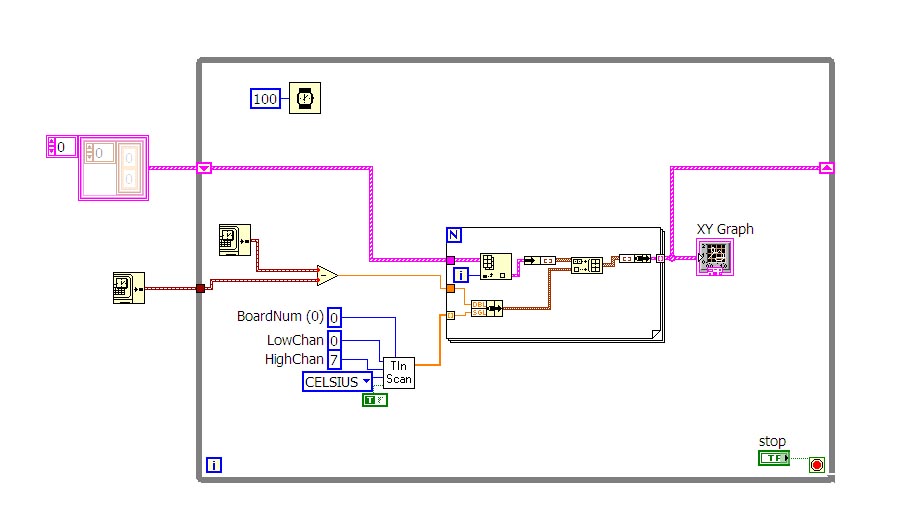Click the pink input tunnel on the For Loop
The image size is (904, 522).
pyautogui.click(x=451, y=260)
